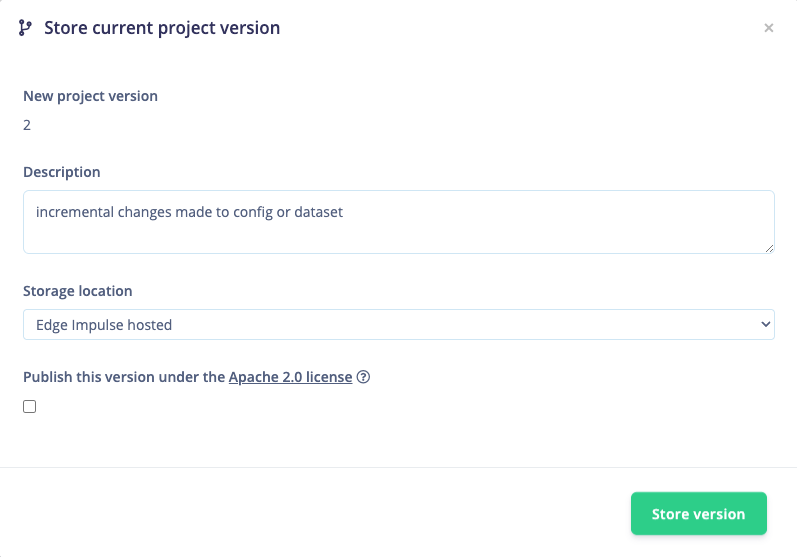The image size is (797, 557).
Task: Click the "Publish this version under the" label text
Action: (x=124, y=377)
